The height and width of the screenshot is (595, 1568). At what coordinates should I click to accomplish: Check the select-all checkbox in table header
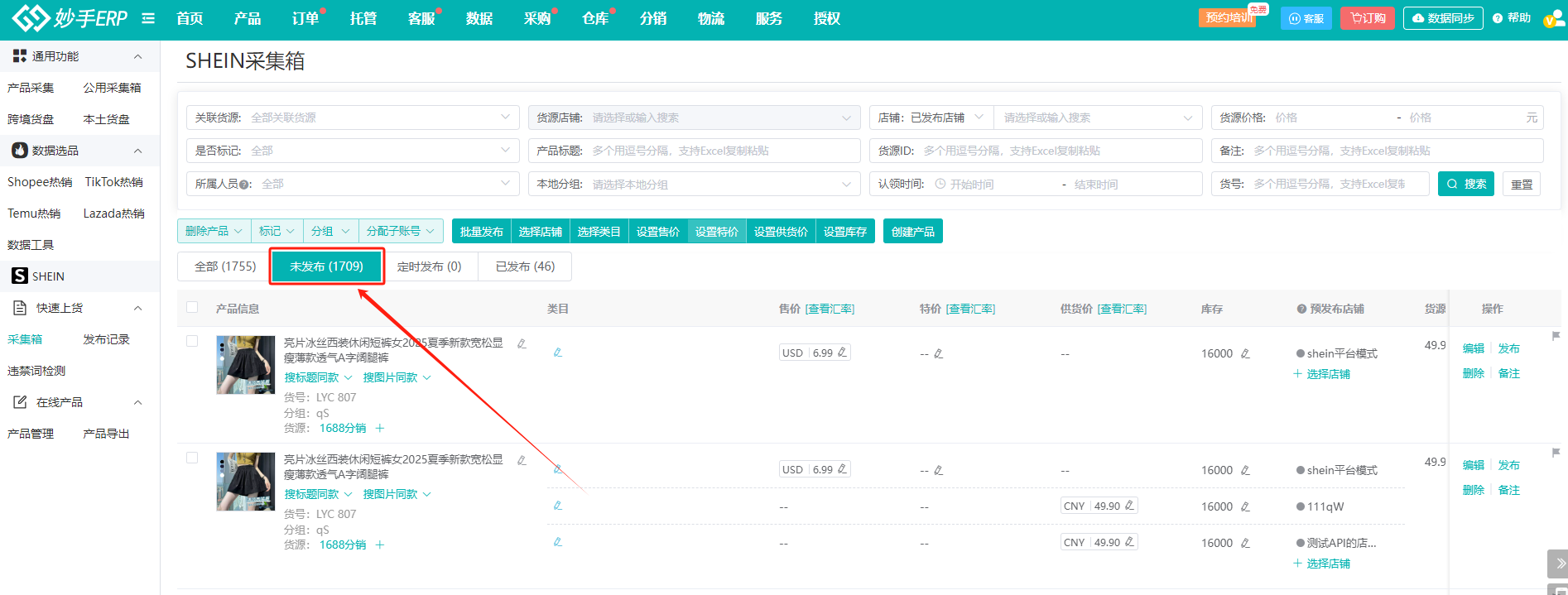pos(192,307)
